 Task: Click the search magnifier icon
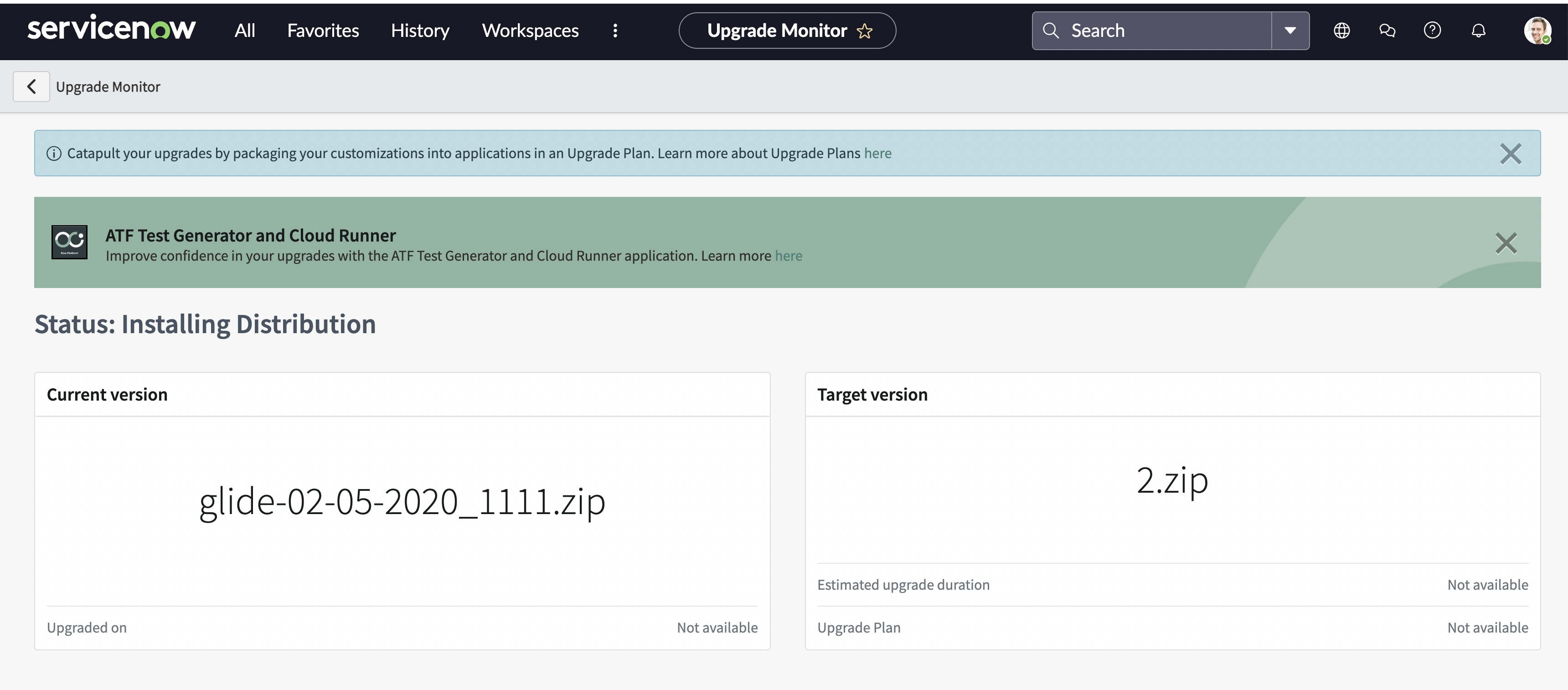point(1051,31)
